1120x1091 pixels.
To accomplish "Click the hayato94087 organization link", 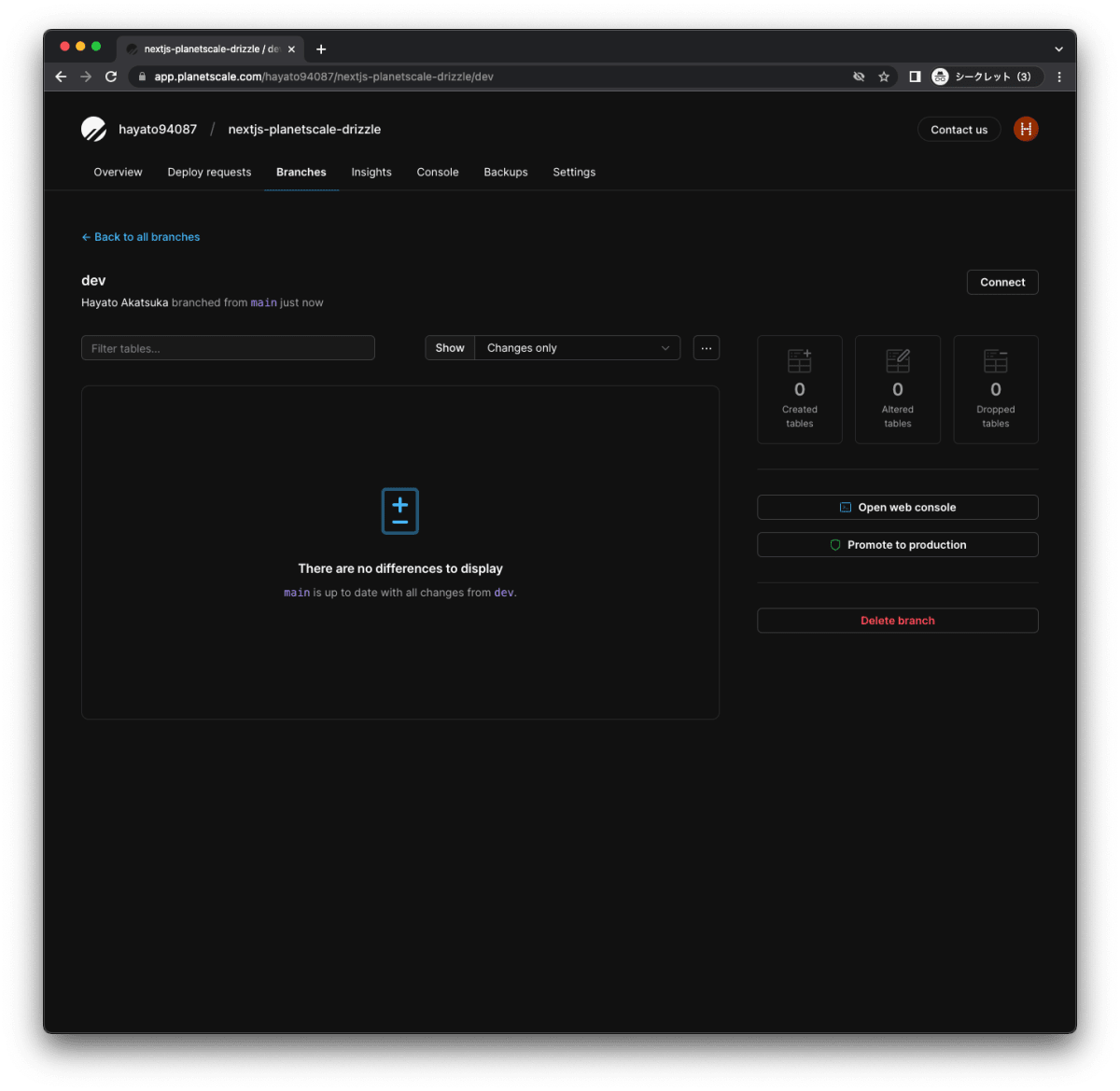I will [x=158, y=129].
